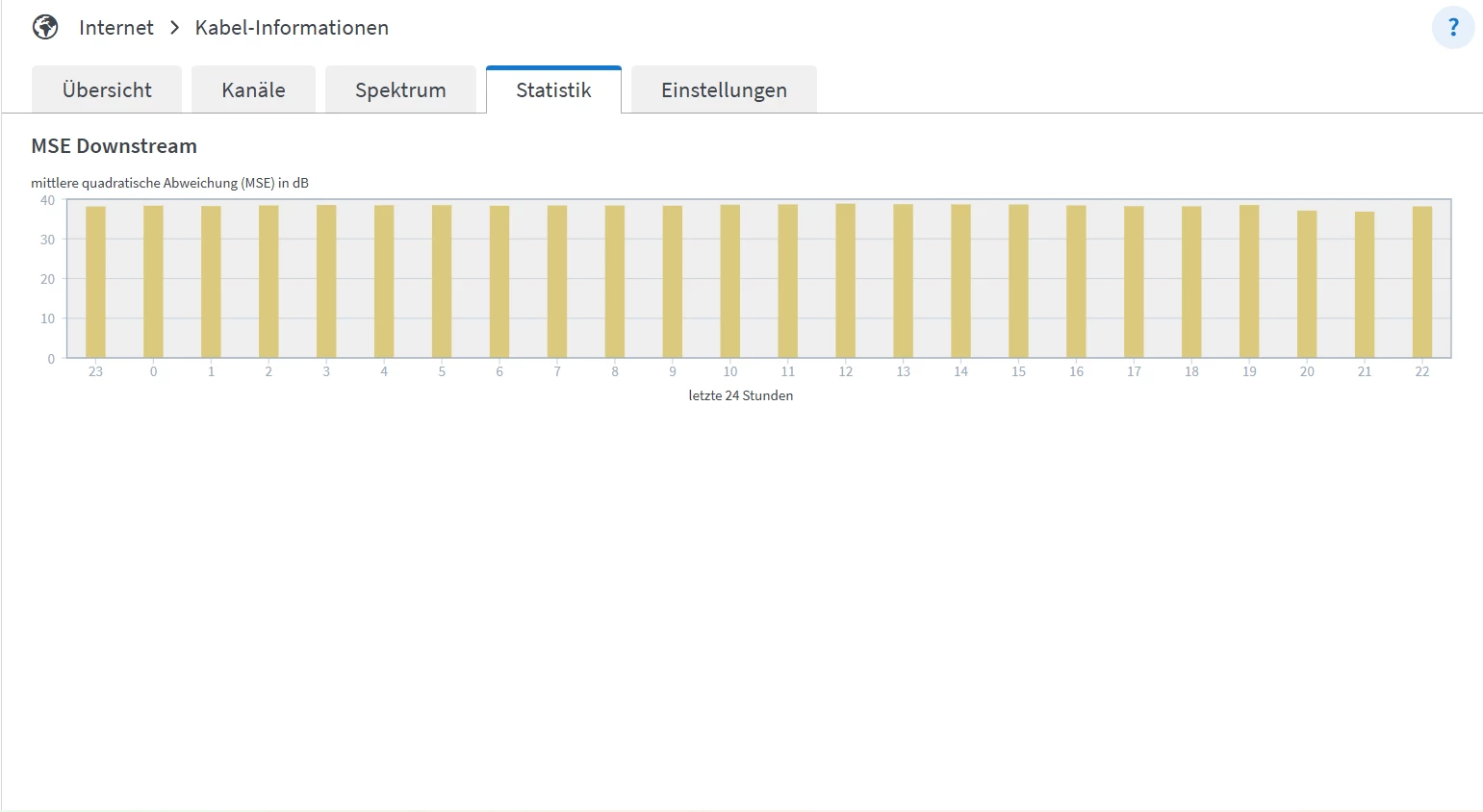Open the Kanäle tab

coord(253,89)
